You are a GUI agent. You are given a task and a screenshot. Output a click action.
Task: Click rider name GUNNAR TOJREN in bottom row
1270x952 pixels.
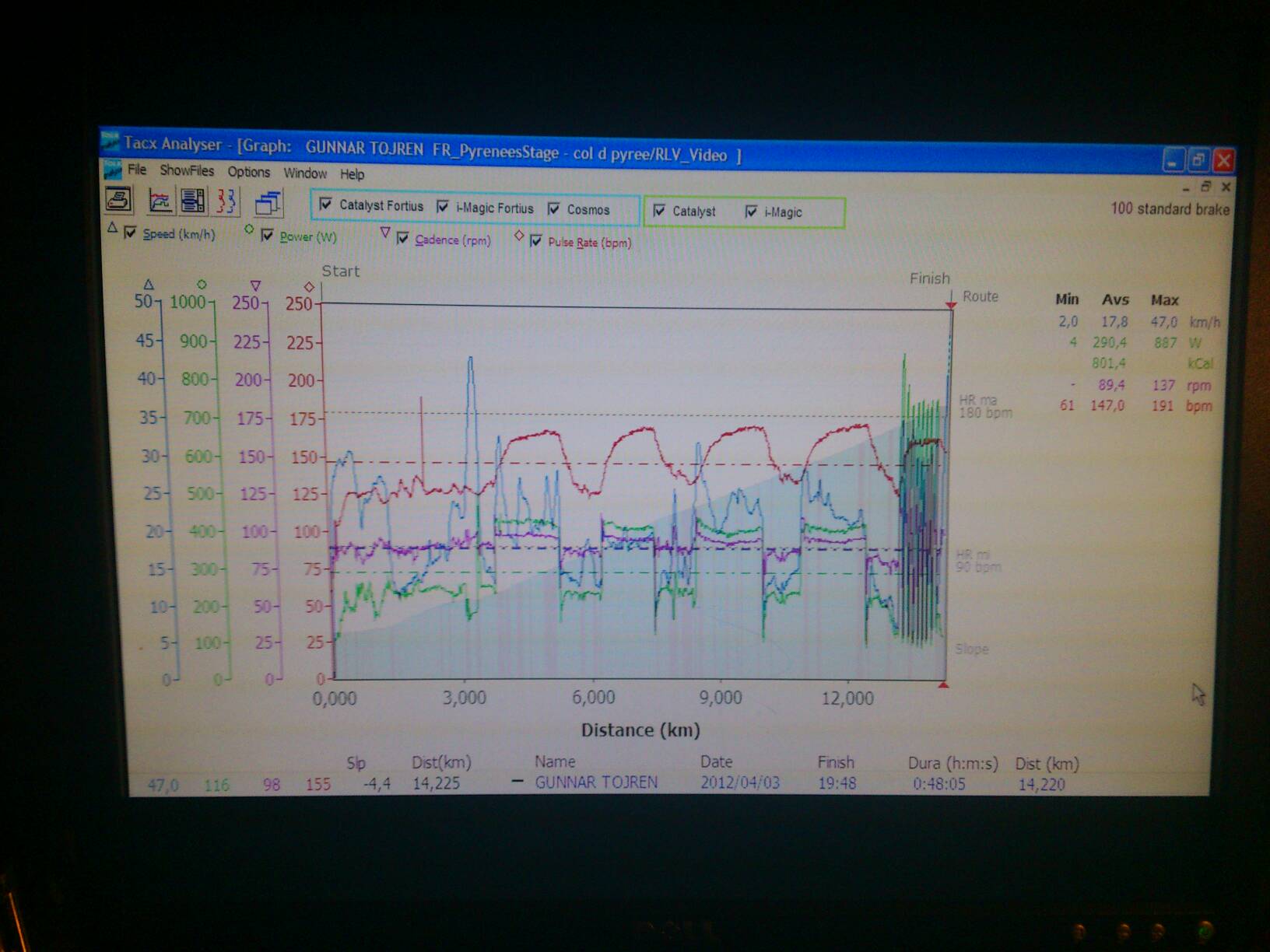pyautogui.click(x=596, y=782)
